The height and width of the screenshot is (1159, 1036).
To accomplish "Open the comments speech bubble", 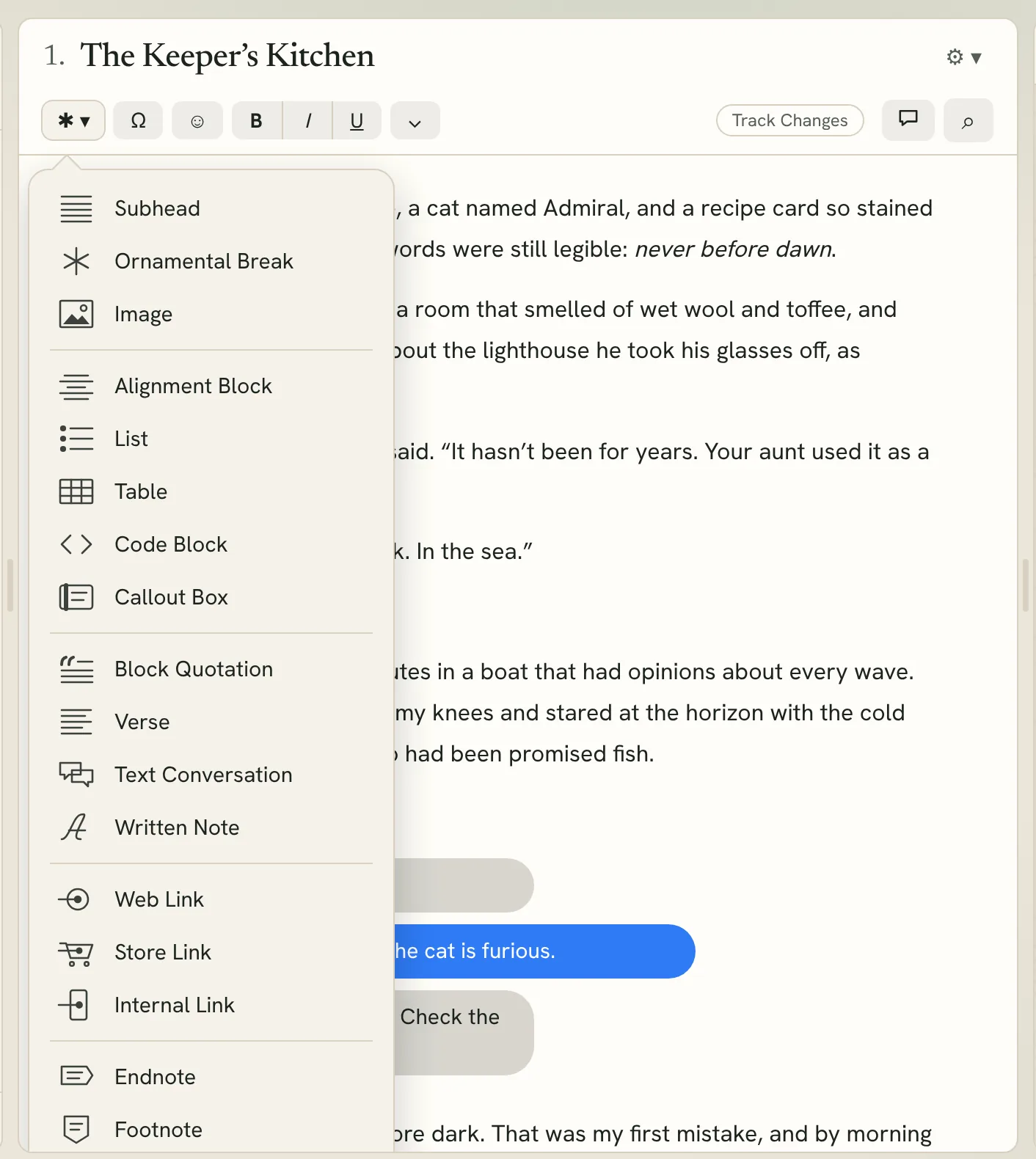I will [908, 120].
